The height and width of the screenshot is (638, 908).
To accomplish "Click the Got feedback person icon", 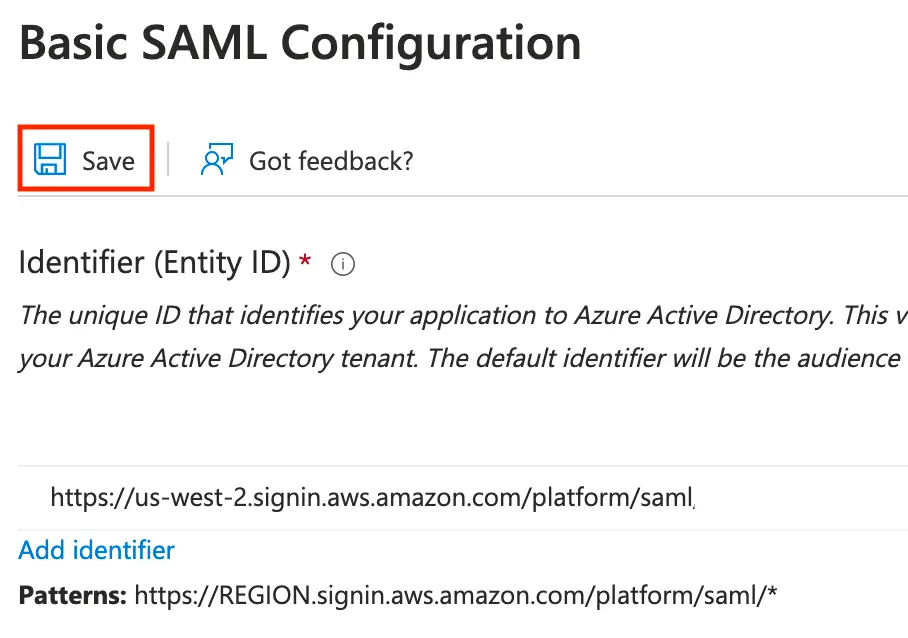I will pos(216,160).
